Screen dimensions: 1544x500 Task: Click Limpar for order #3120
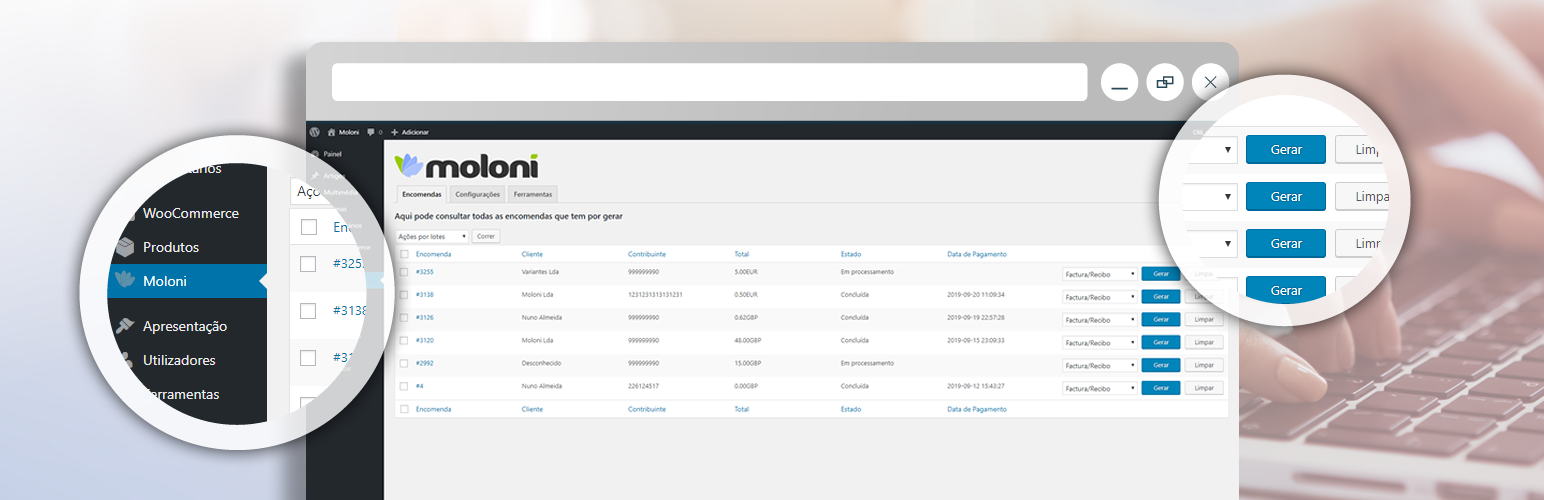click(x=1204, y=342)
